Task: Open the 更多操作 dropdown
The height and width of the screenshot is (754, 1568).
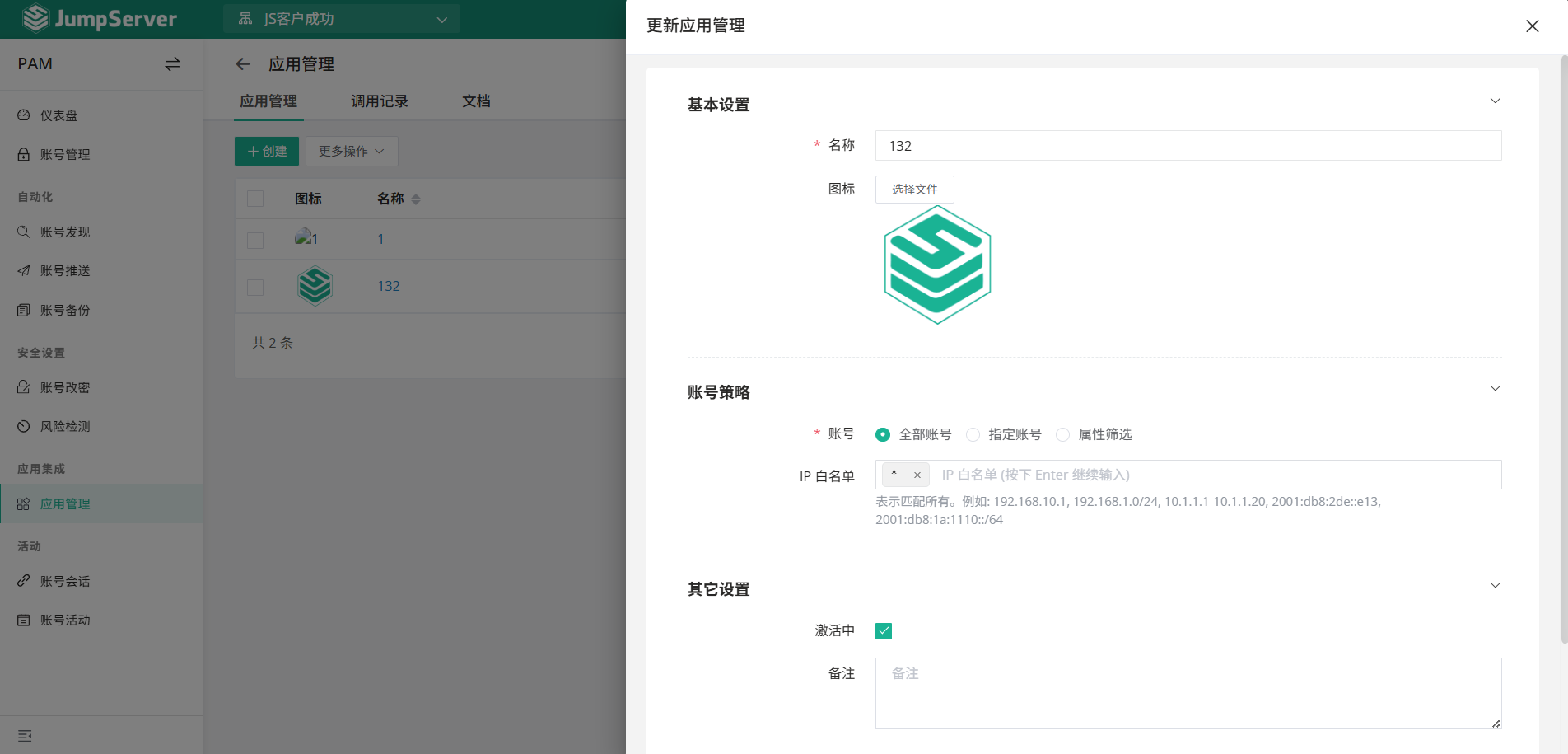Action: tap(352, 151)
